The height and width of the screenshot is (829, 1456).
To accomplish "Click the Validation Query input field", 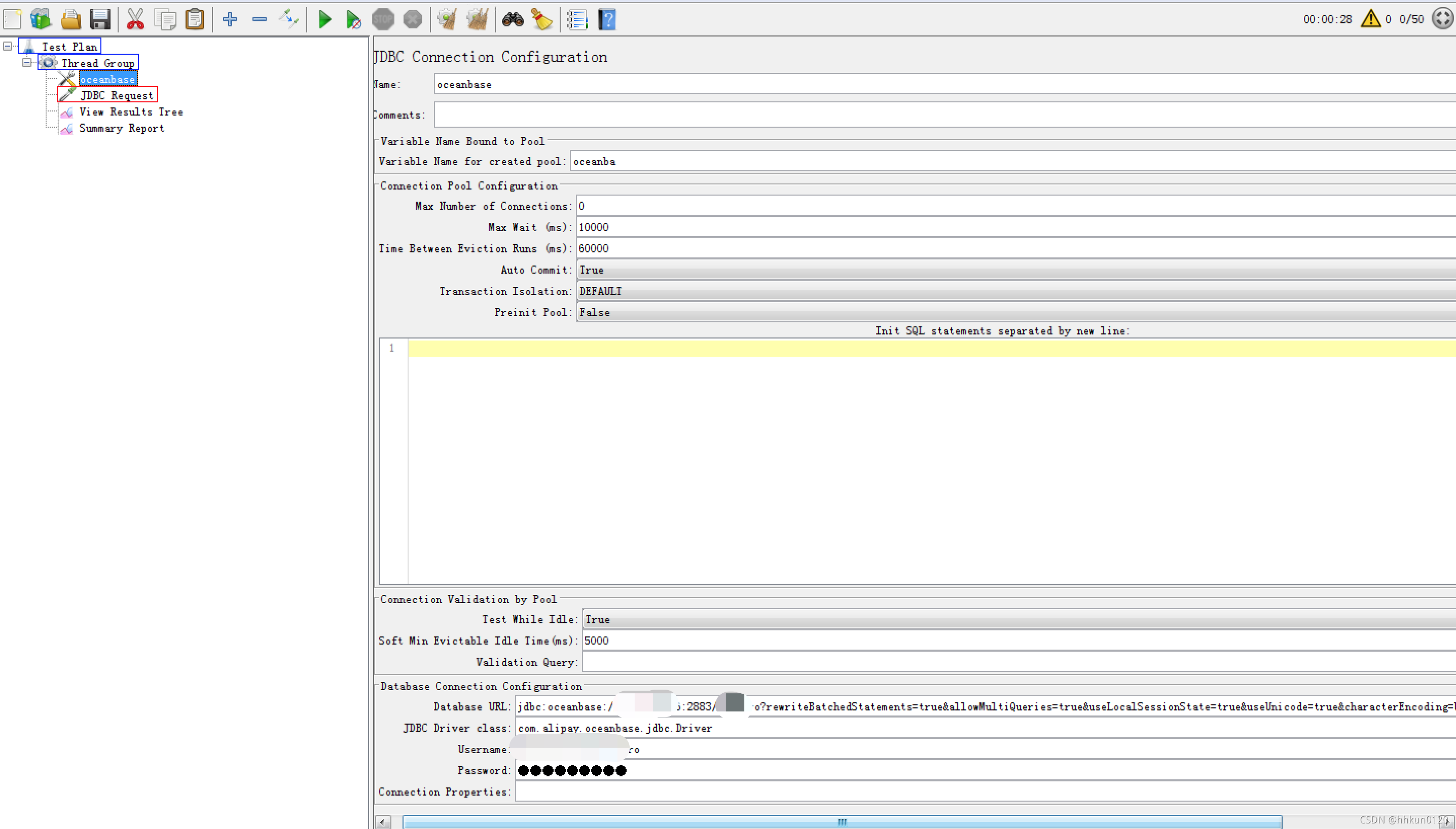I will coord(797,662).
